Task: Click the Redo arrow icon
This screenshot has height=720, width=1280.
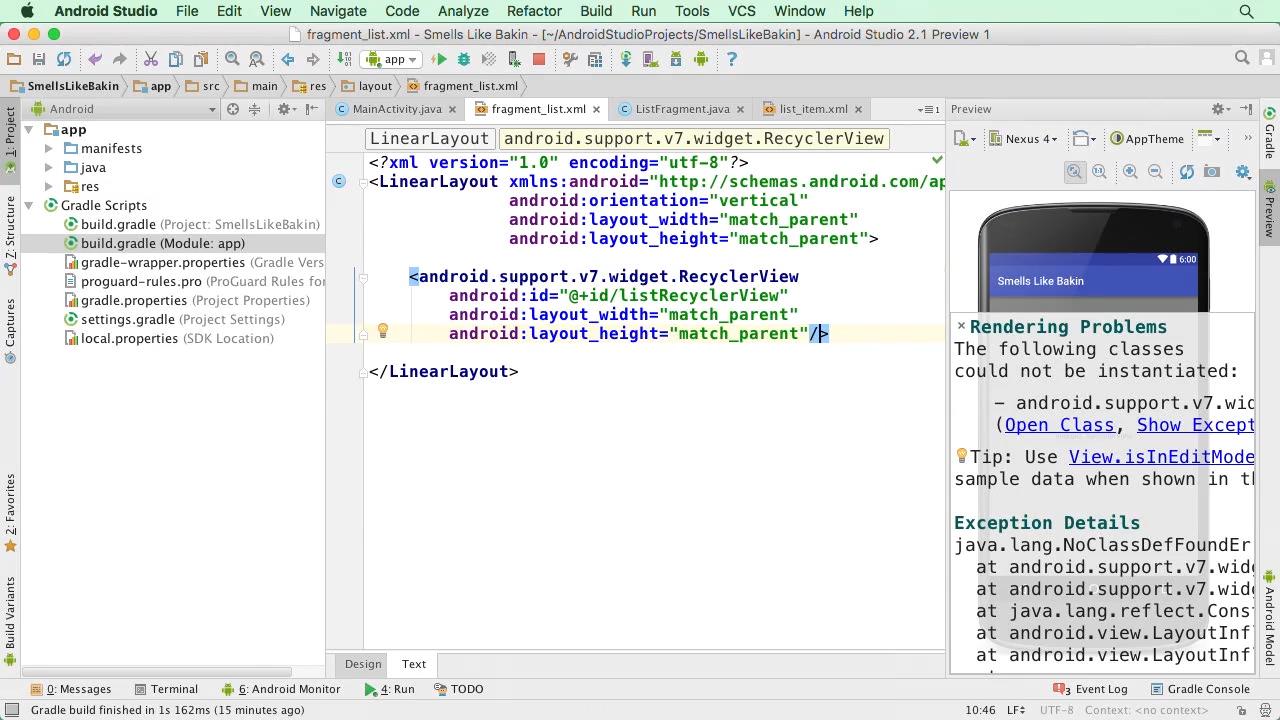Action: pos(119,60)
